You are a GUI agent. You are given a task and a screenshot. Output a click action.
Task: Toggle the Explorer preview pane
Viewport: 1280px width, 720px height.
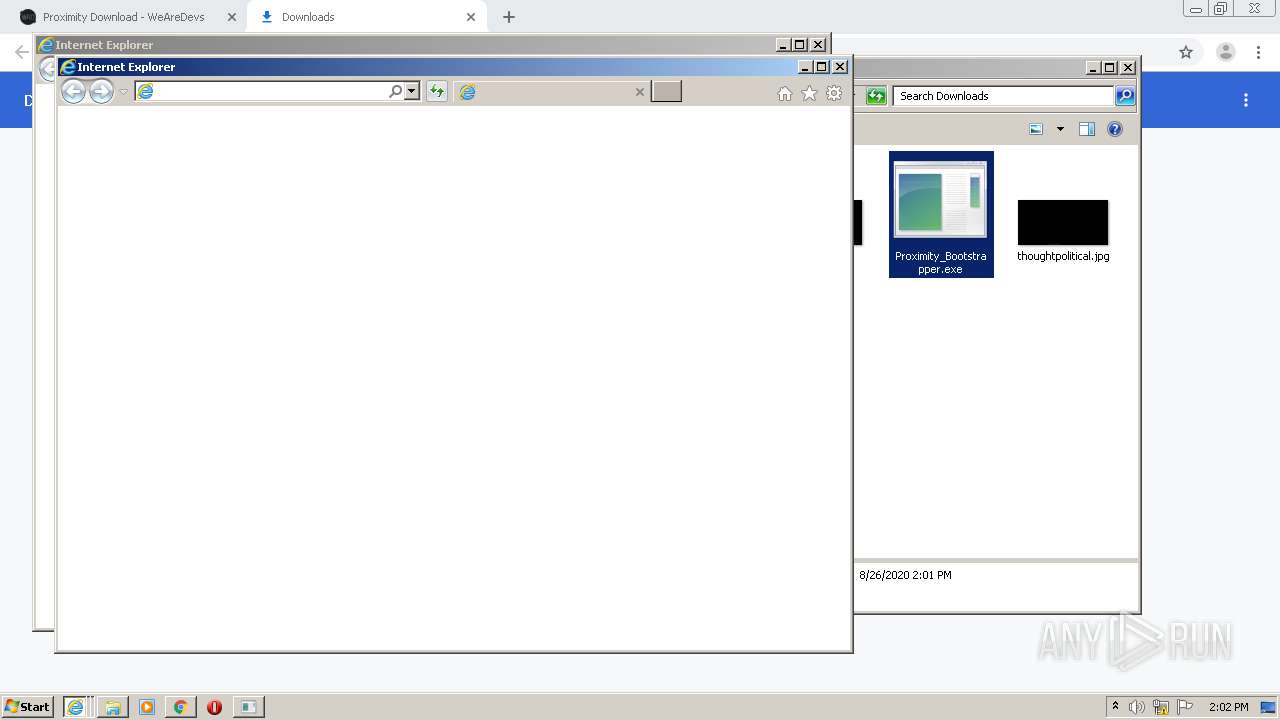1087,129
